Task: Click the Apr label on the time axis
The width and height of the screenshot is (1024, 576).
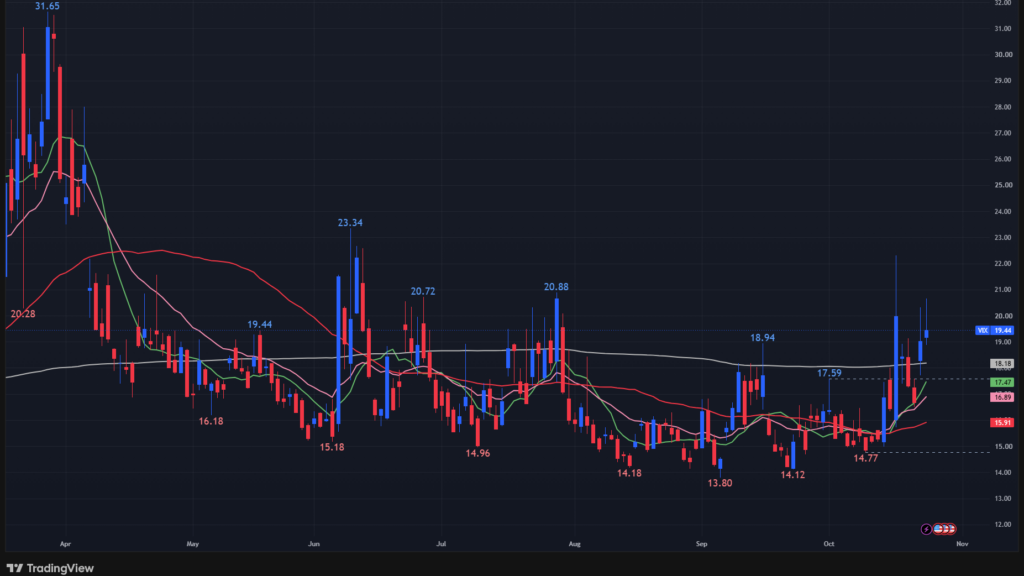Action: [x=65, y=543]
